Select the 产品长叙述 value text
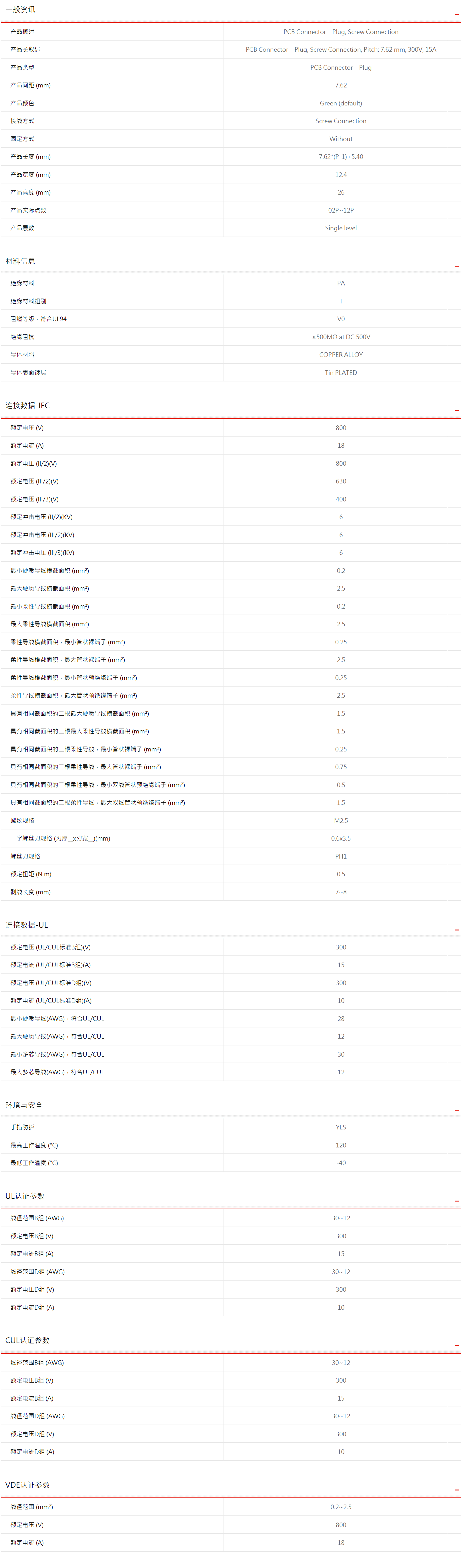This screenshot has height=1568, width=461. [340, 50]
